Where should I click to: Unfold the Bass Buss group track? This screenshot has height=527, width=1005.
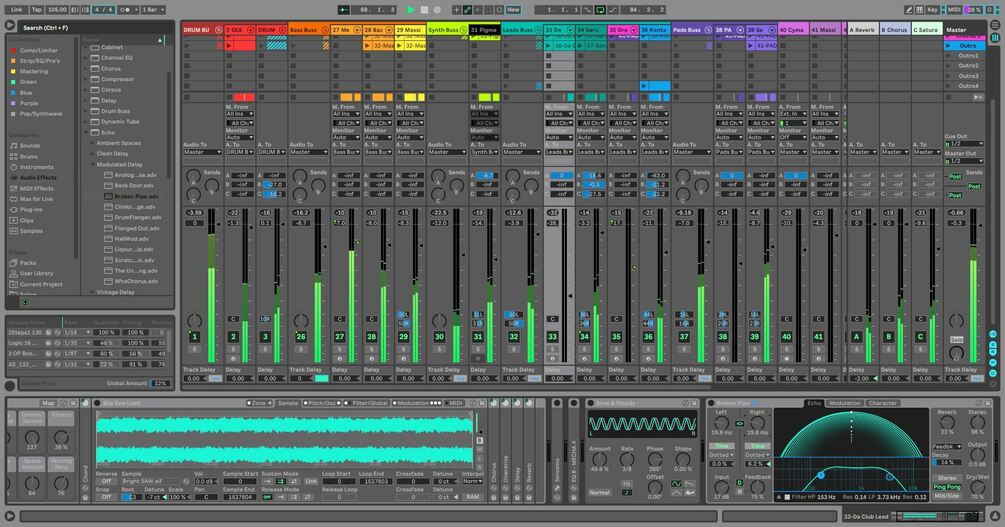pos(324,30)
